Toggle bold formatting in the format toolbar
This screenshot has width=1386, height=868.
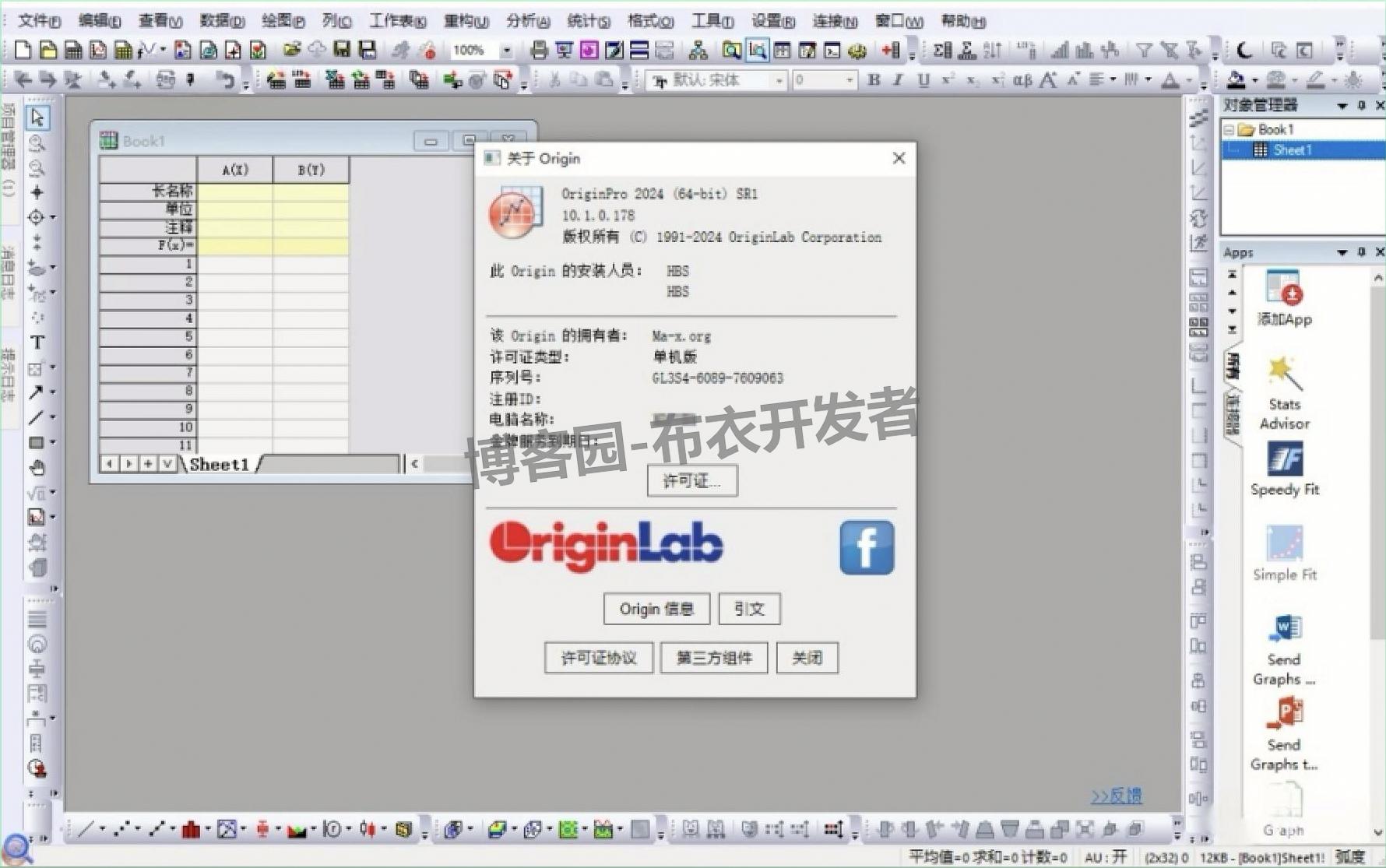[x=874, y=79]
